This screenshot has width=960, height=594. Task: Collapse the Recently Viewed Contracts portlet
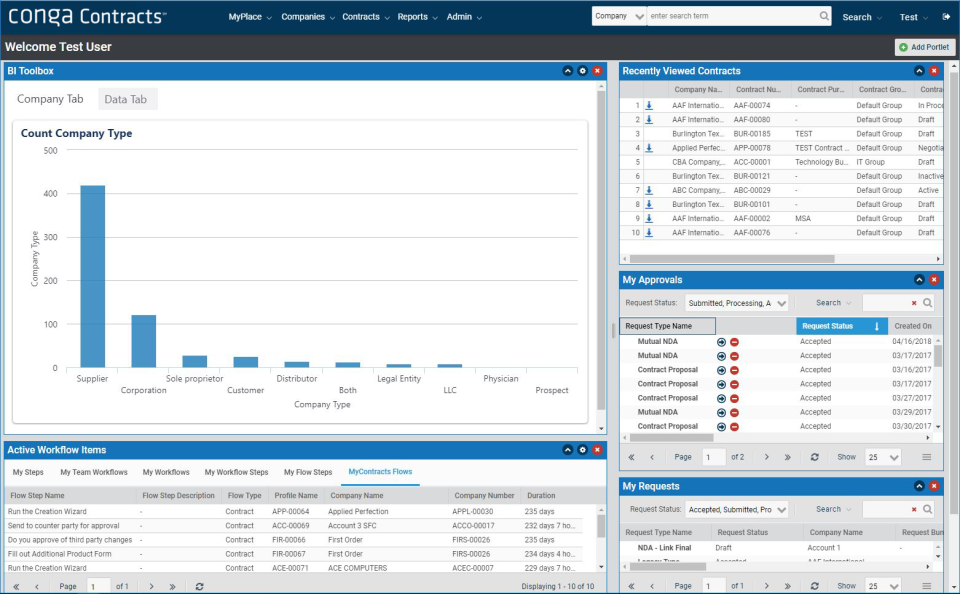click(919, 71)
